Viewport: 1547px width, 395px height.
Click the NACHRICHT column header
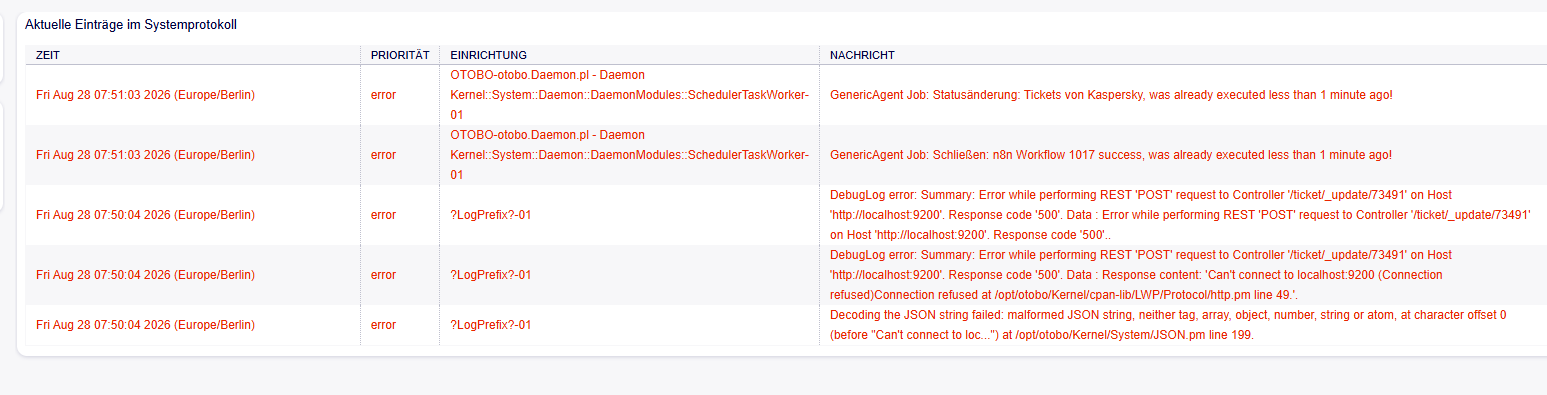point(862,55)
